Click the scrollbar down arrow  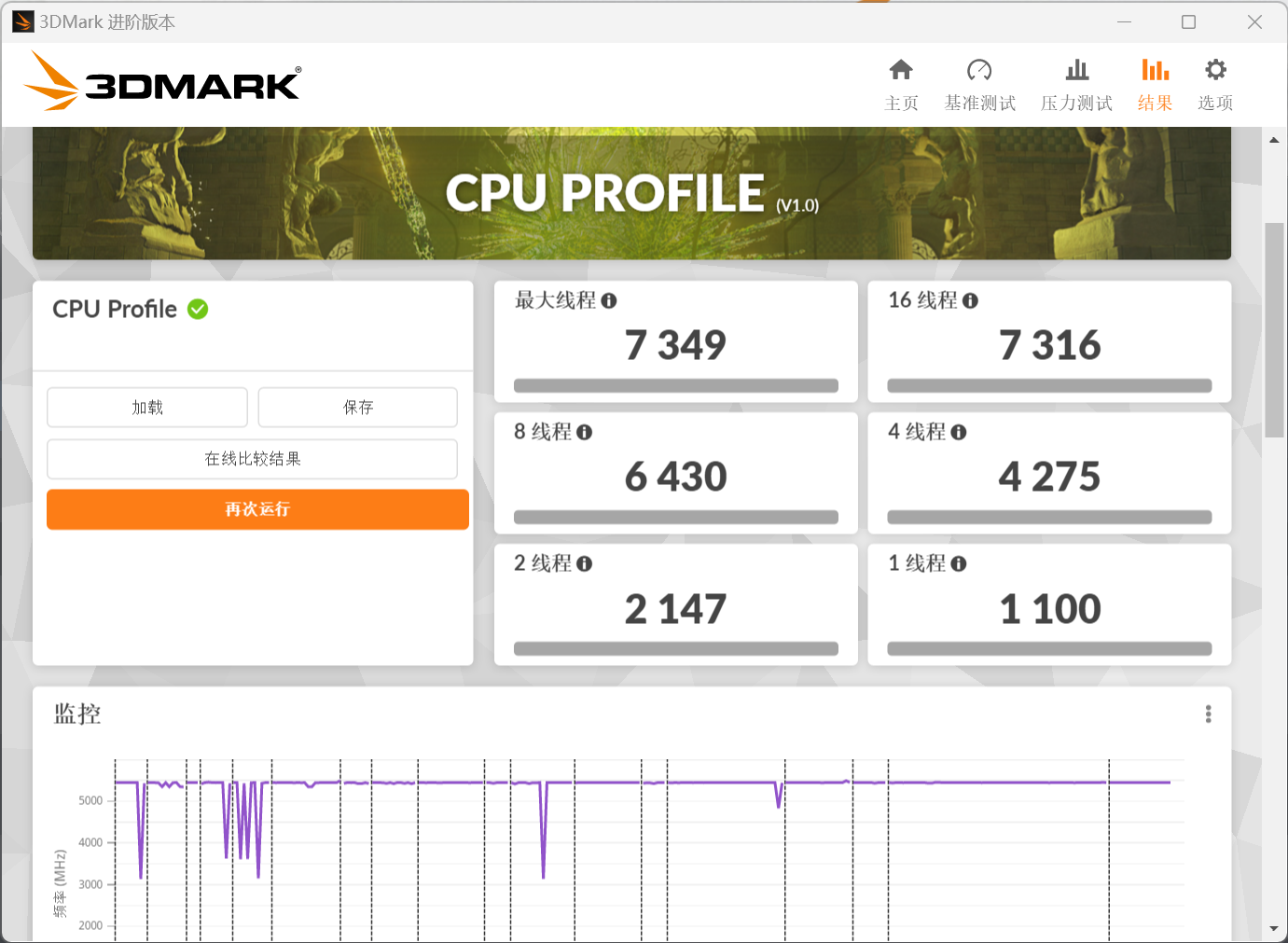[1274, 929]
